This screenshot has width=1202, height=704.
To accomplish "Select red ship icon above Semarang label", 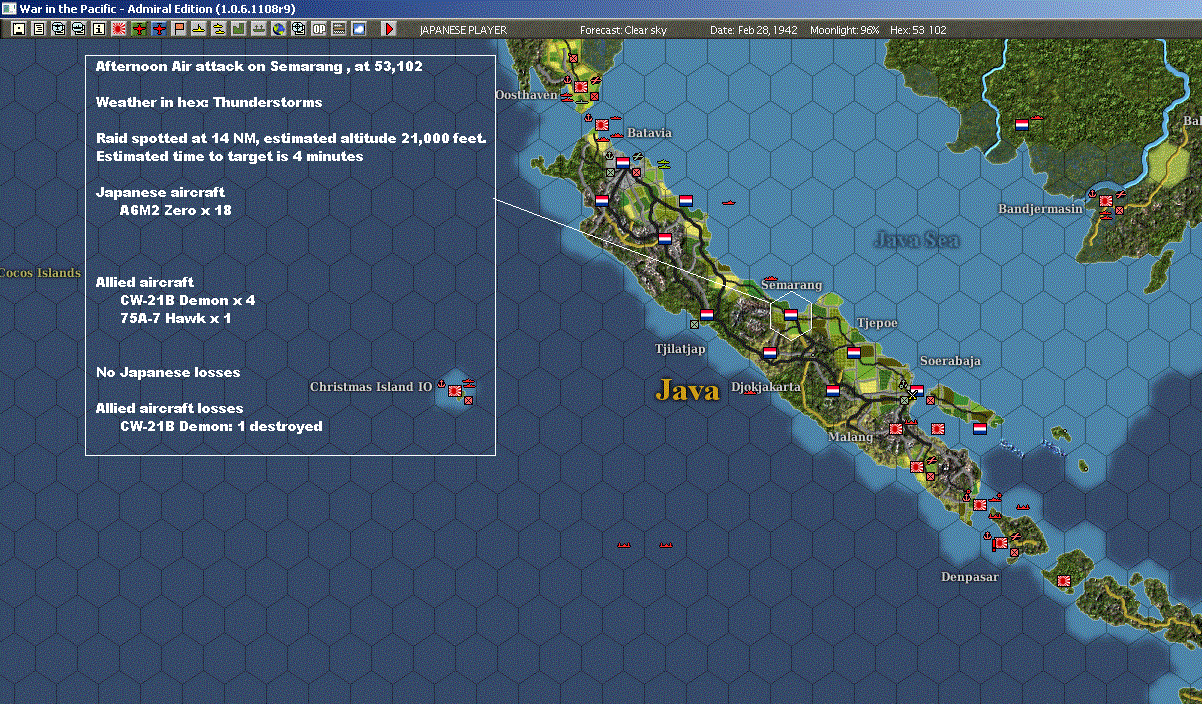I will tap(770, 278).
